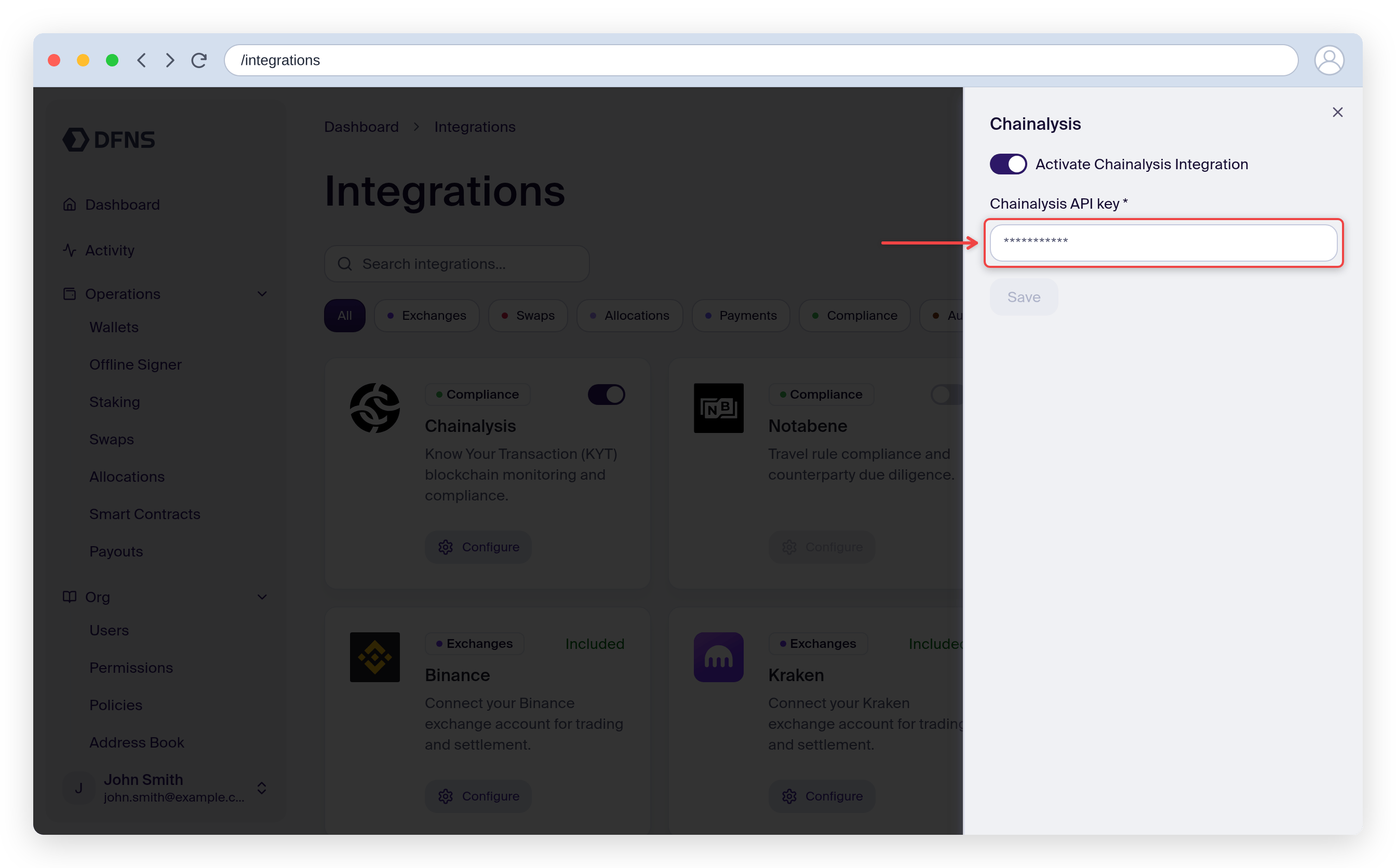Image resolution: width=1396 pixels, height=868 pixels.
Task: Click the Operations section icon
Action: click(x=70, y=294)
